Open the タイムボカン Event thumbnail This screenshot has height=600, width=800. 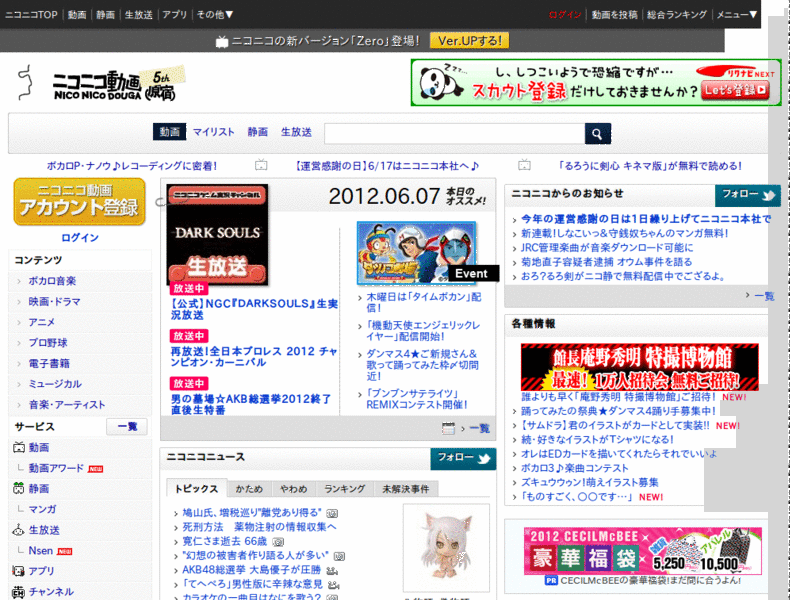tap(416, 253)
